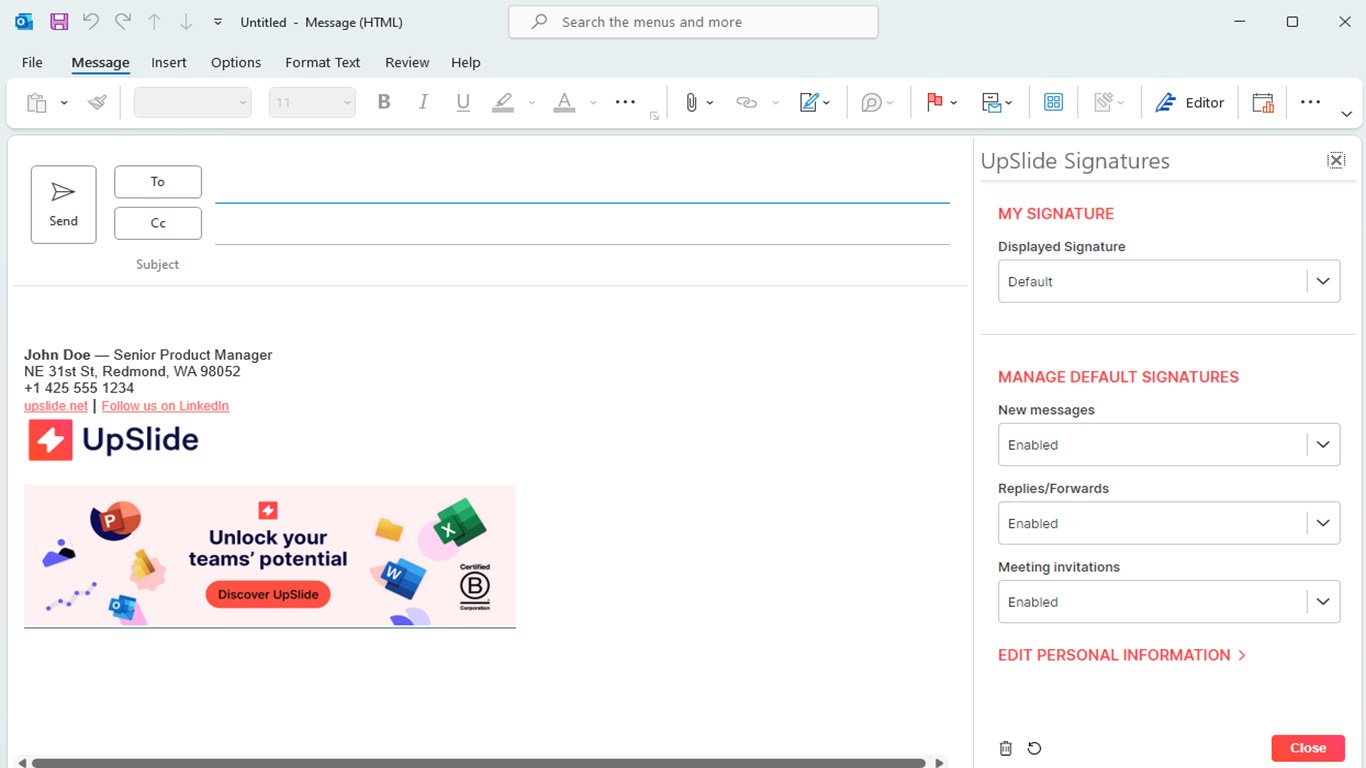Open the upslide.net signature link
Screen dimensions: 1366x768
56,406
